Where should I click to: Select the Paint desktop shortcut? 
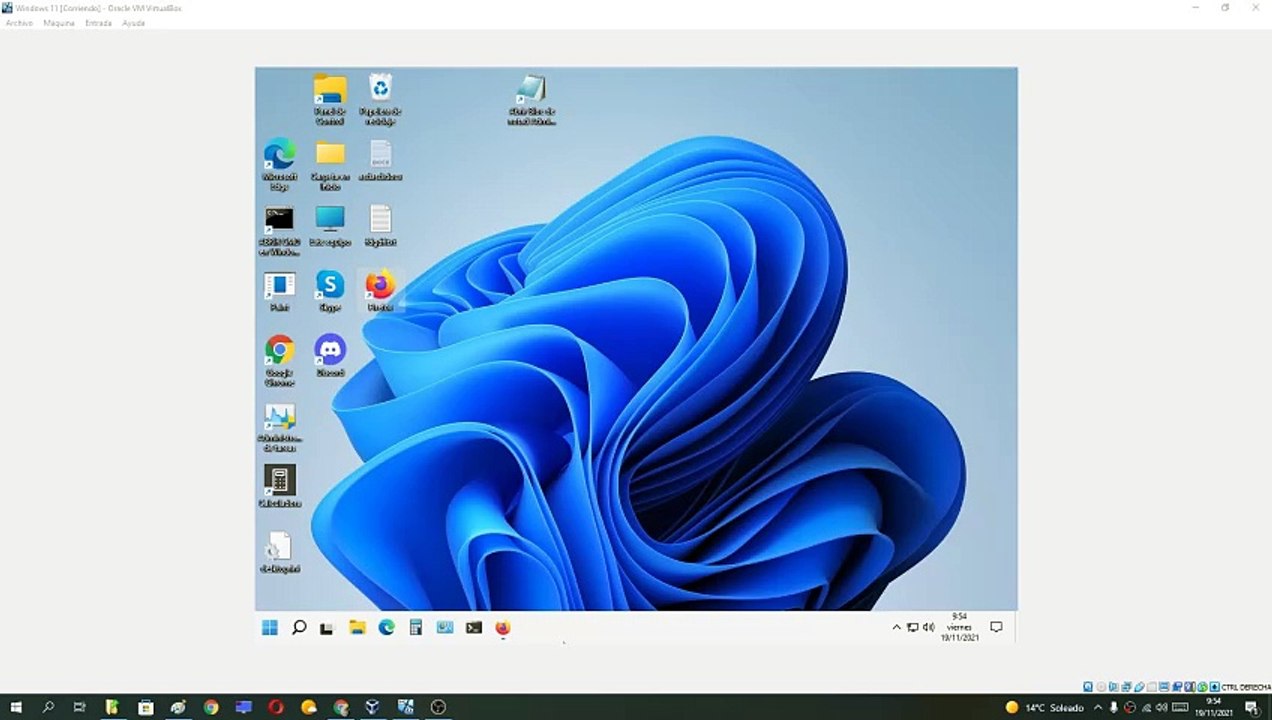[280, 292]
